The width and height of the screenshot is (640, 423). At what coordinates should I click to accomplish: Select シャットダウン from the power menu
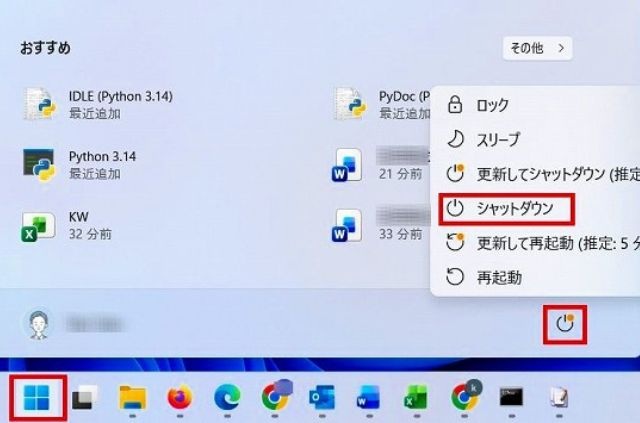508,209
